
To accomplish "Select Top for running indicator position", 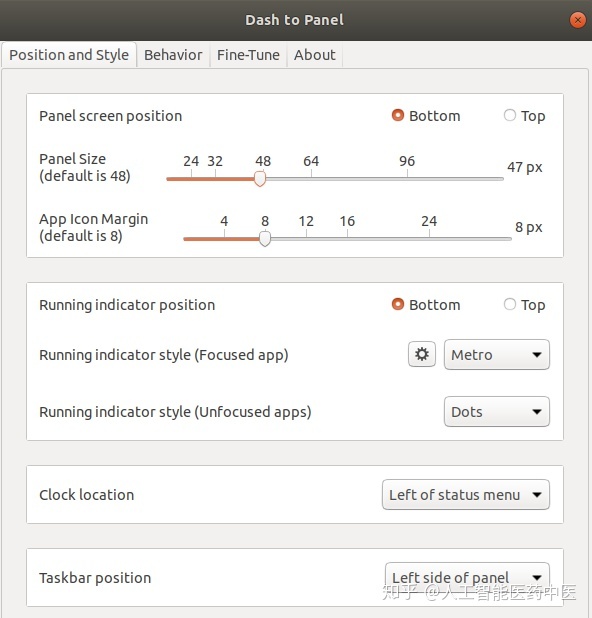I will [x=524, y=305].
